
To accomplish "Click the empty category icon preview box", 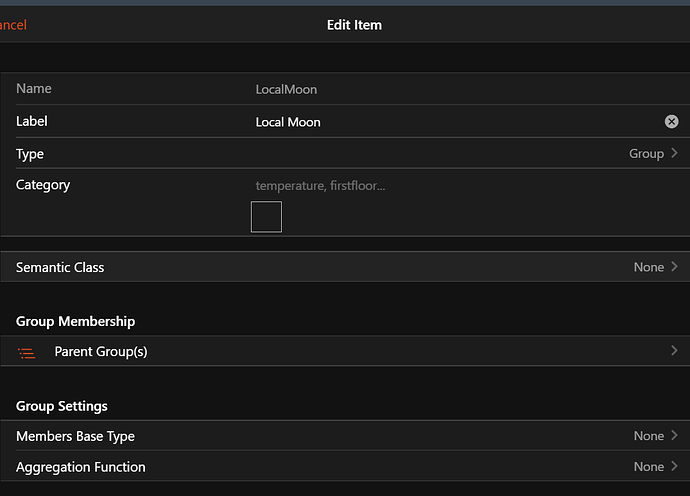I will [266, 217].
